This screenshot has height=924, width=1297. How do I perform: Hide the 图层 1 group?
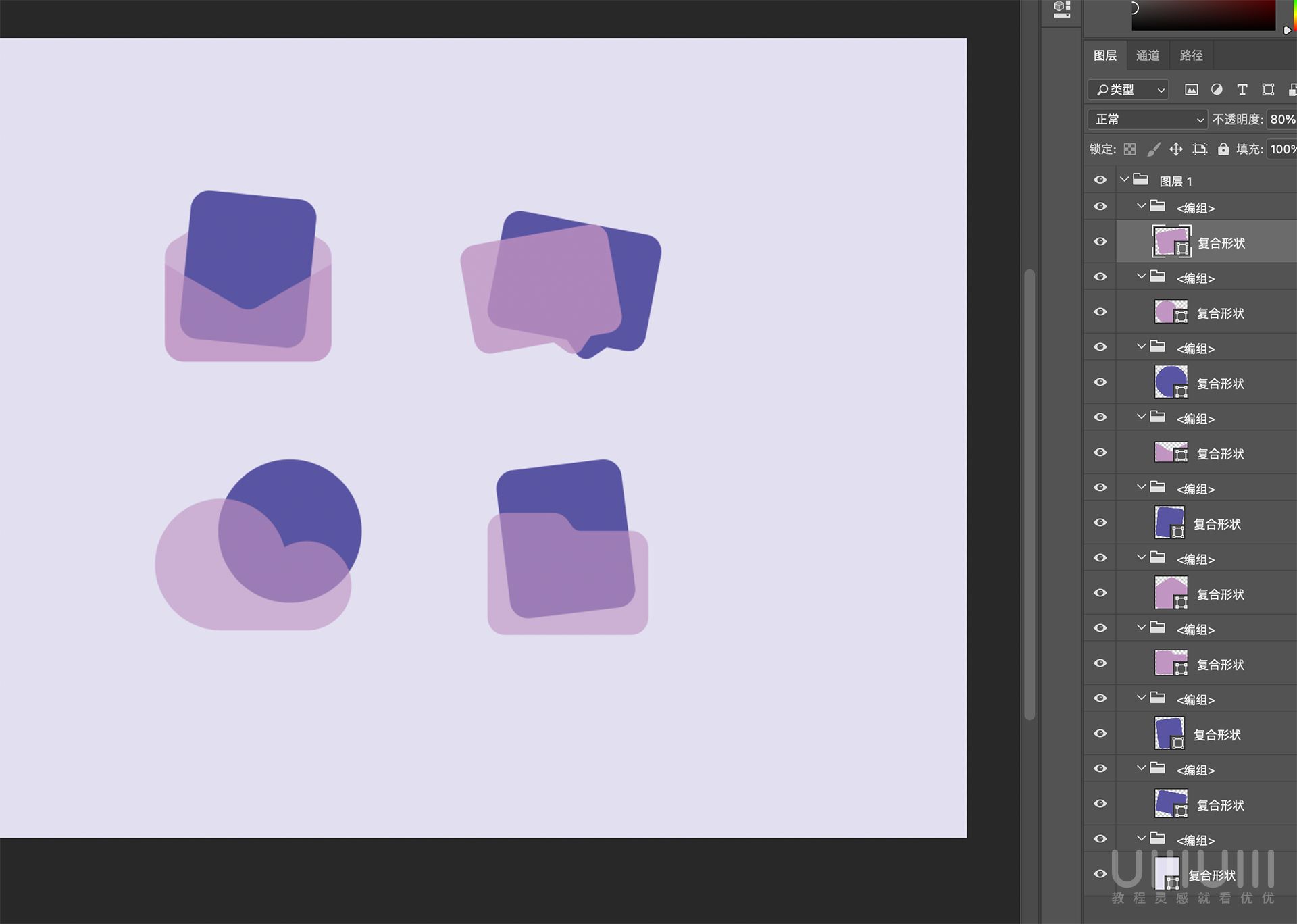pos(1100,180)
